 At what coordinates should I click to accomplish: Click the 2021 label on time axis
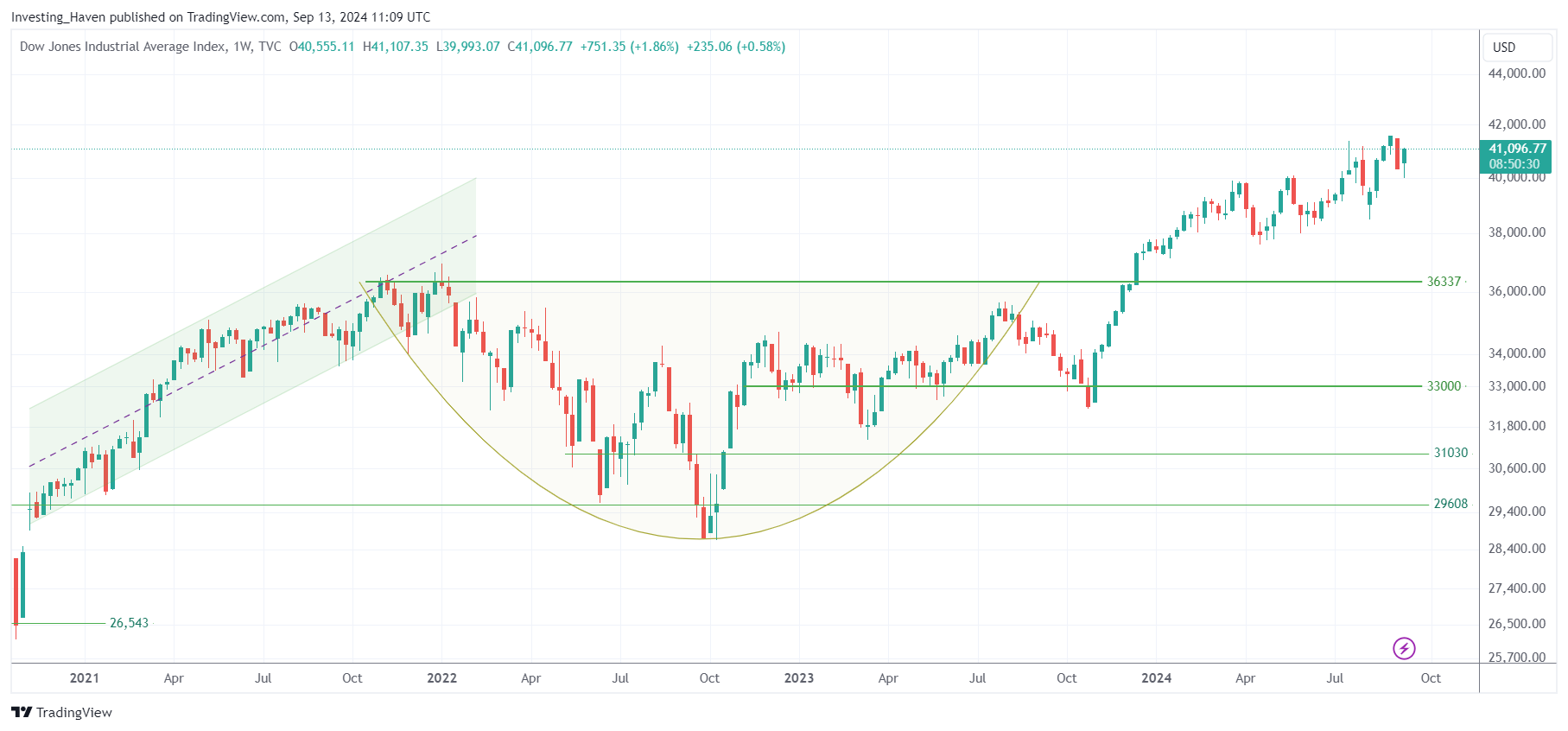point(85,678)
